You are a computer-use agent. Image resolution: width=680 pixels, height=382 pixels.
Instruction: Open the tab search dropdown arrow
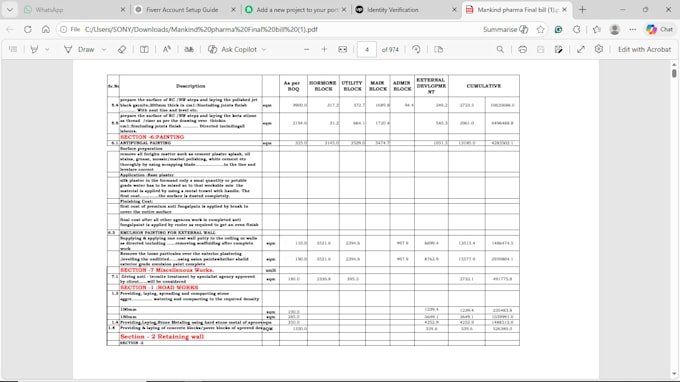click(10, 10)
